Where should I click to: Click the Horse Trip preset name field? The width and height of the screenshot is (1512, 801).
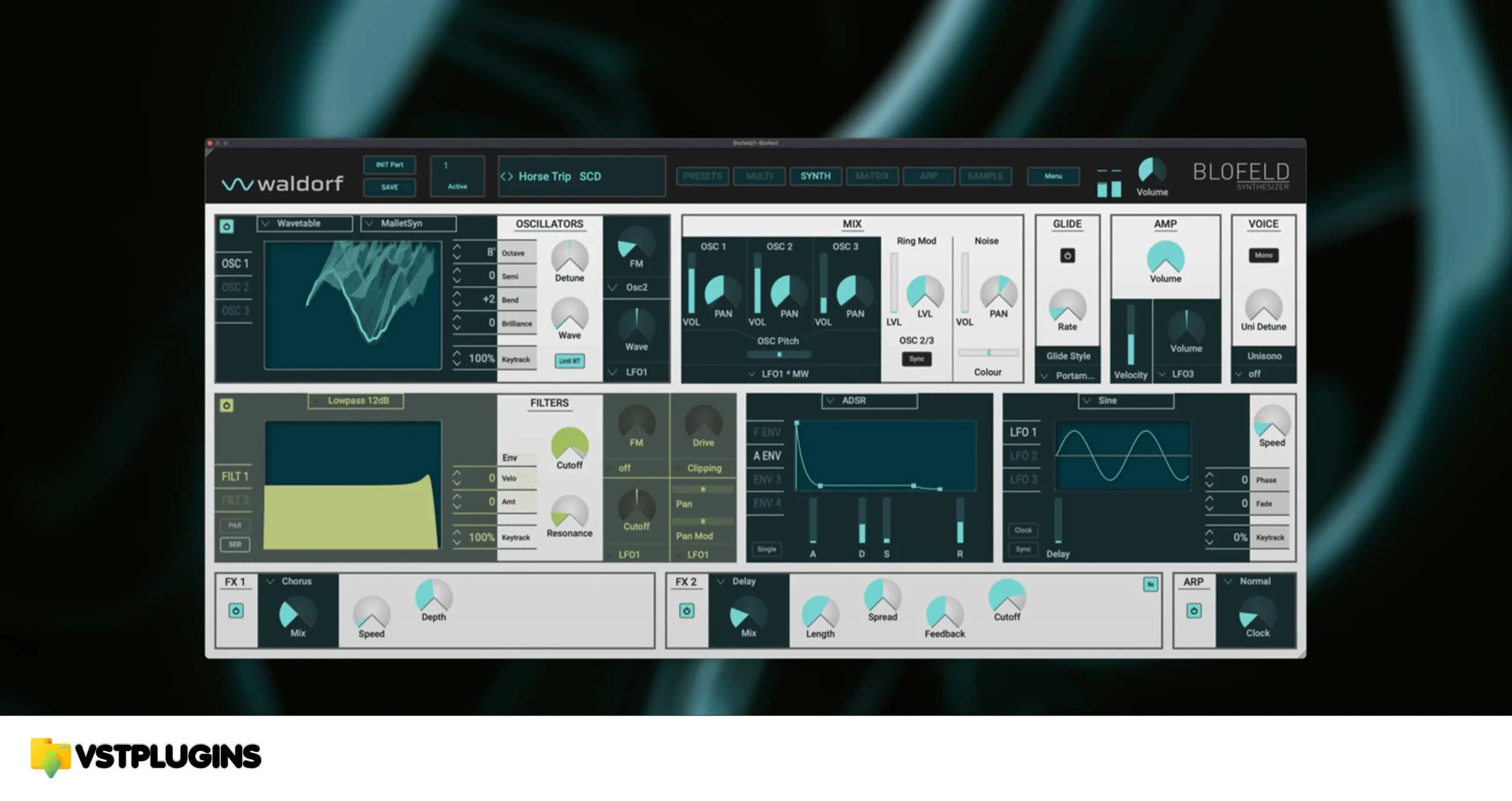point(582,176)
